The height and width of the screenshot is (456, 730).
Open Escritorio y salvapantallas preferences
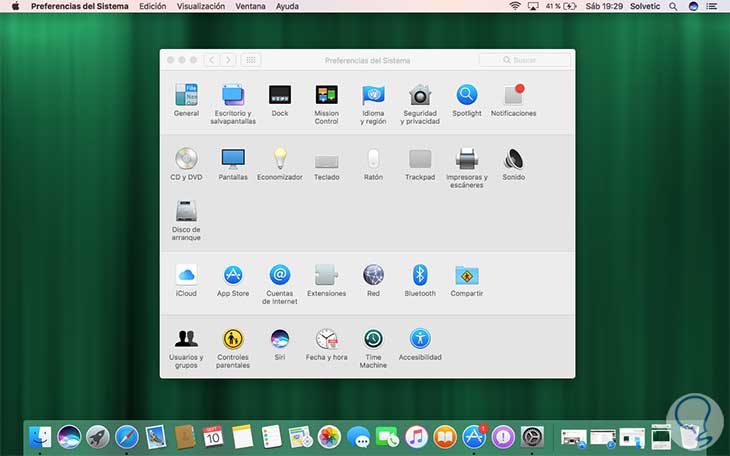tap(233, 95)
